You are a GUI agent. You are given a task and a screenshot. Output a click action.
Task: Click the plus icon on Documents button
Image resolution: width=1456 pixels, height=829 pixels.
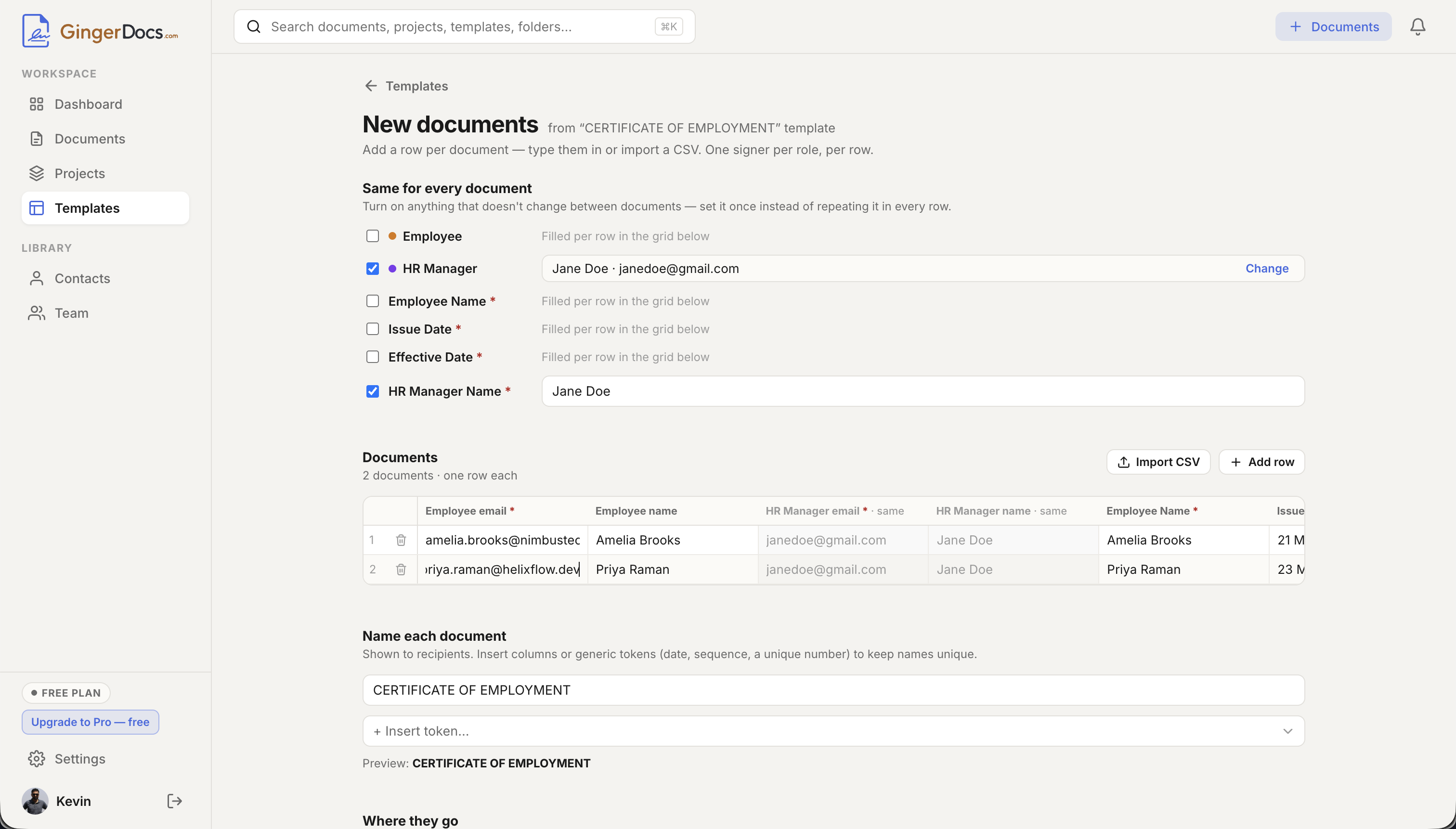1295,27
